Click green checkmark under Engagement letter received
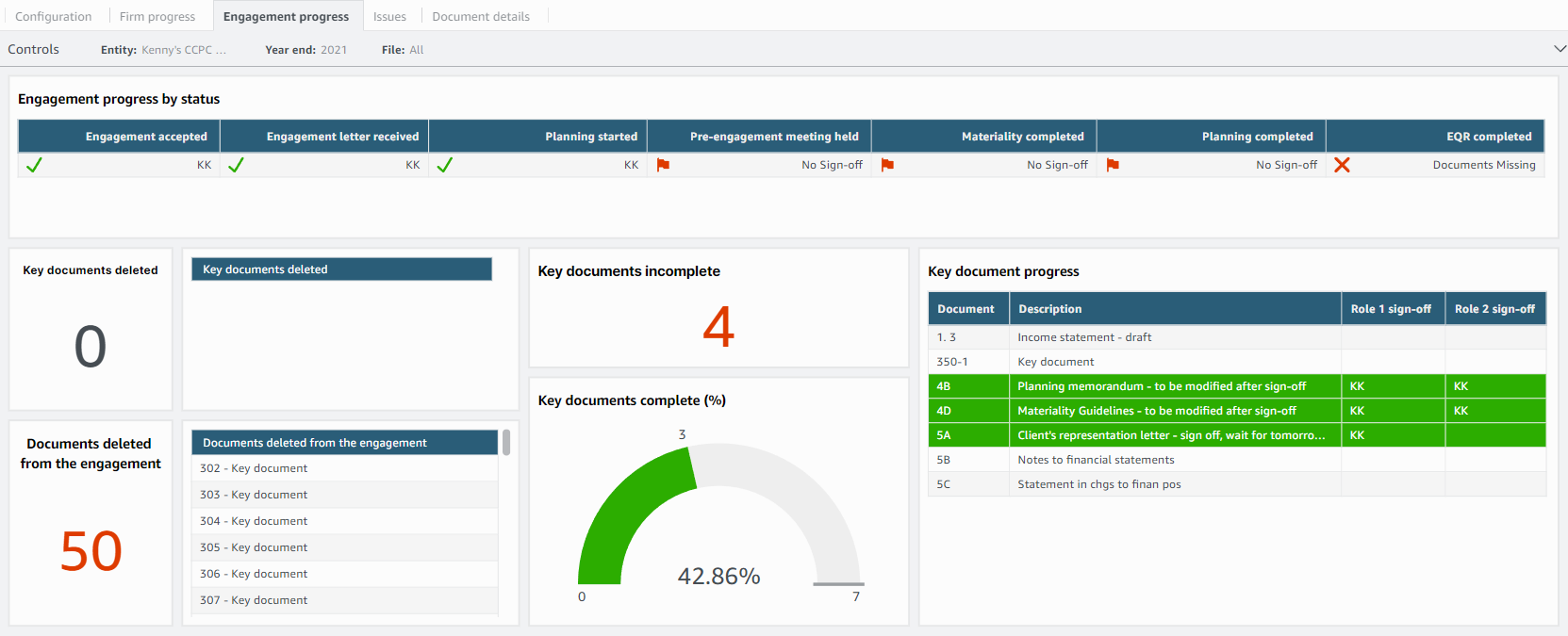Image resolution: width=1568 pixels, height=636 pixels. click(x=236, y=165)
